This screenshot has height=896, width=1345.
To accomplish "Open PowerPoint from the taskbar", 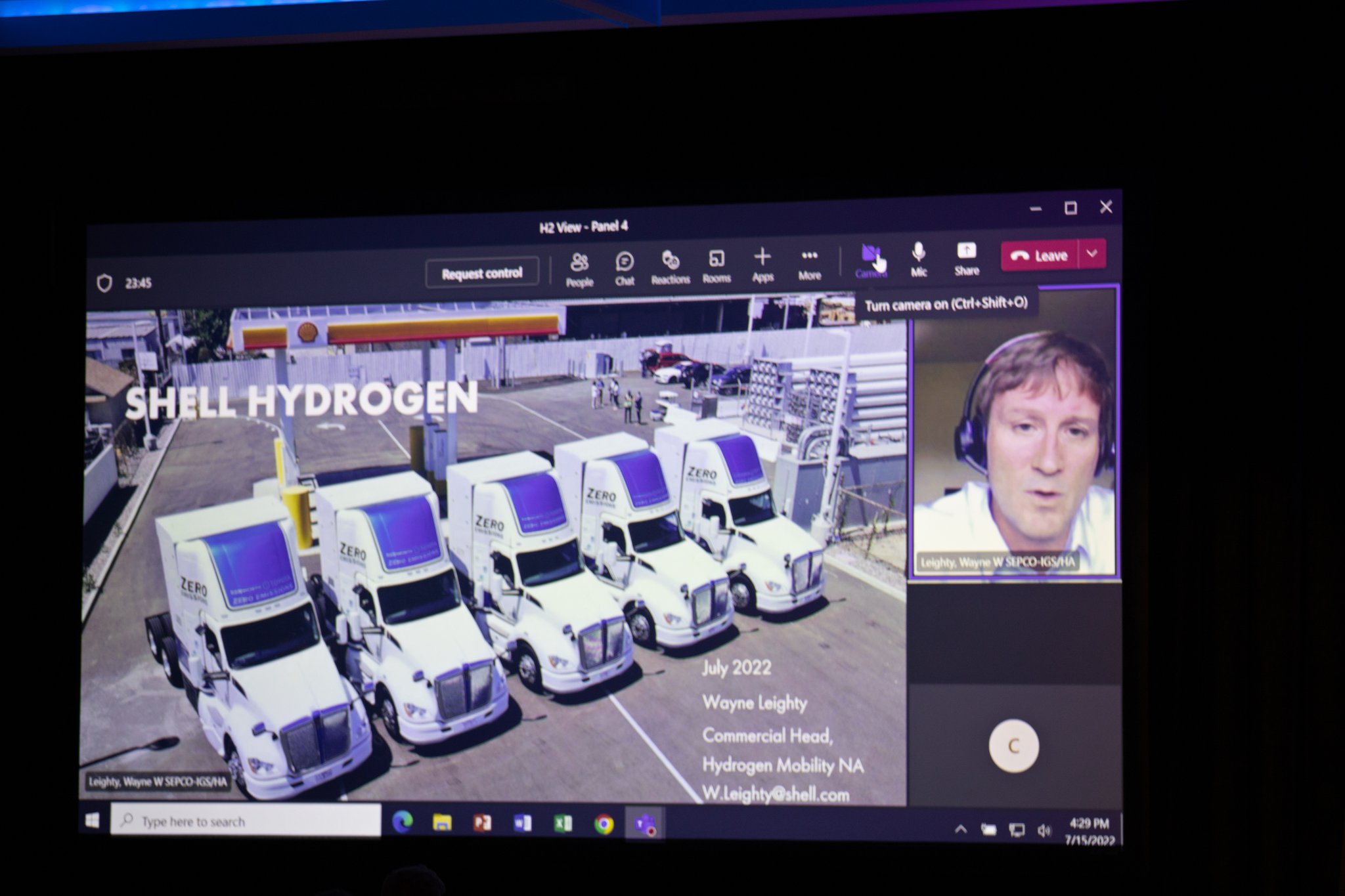I will coord(483,823).
